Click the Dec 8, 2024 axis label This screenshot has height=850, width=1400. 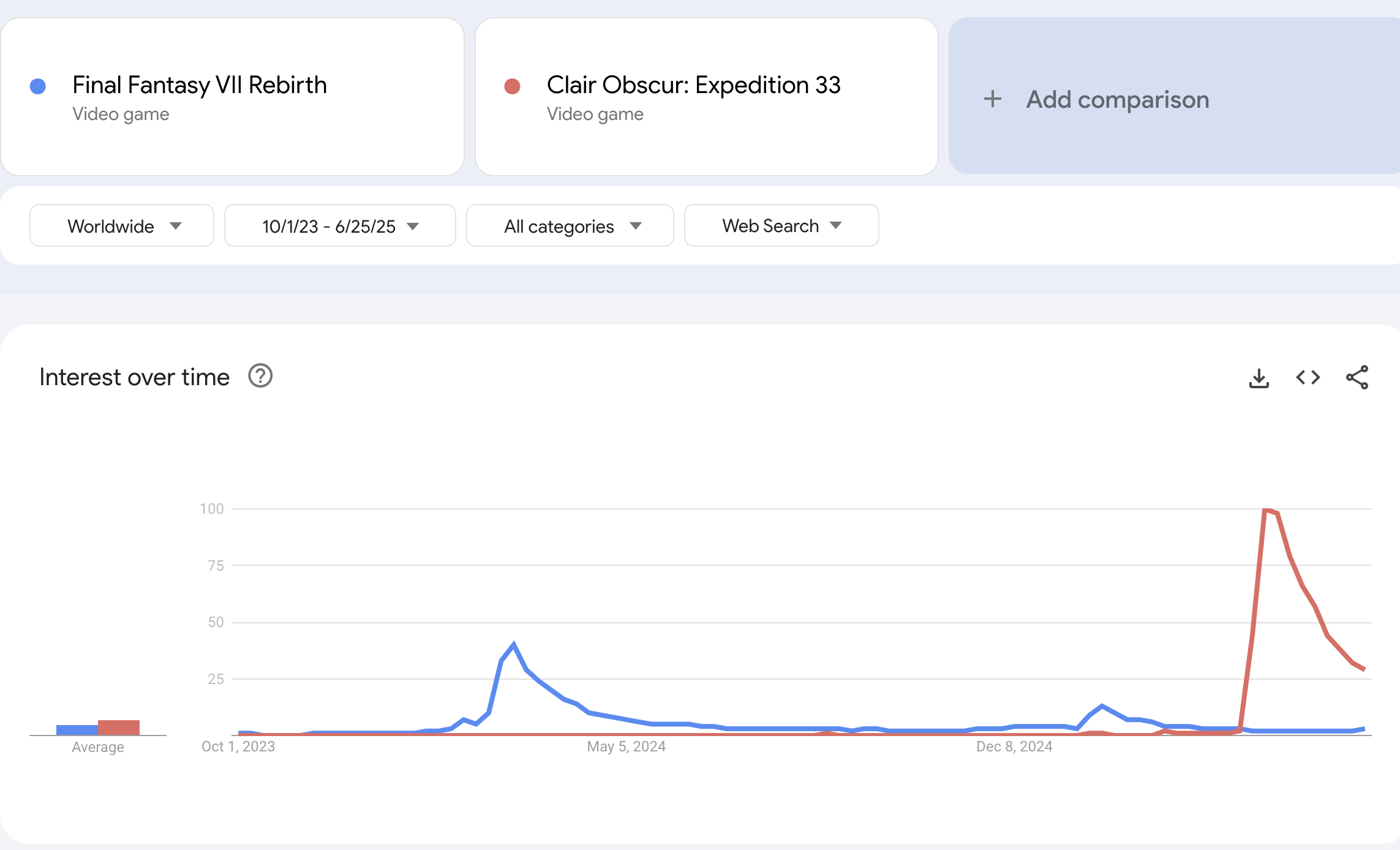pos(1014,747)
